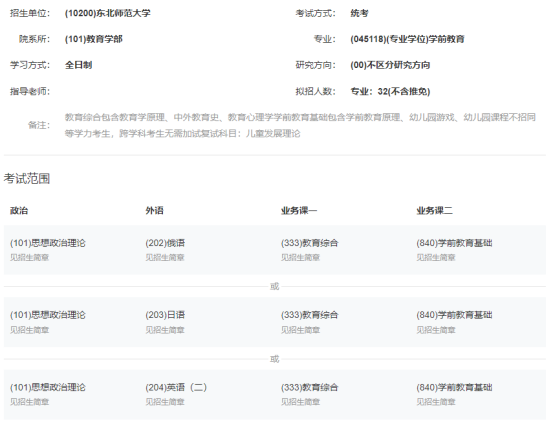554x428 pixels.
Task: Click the 业务课二 column header
Action: tap(434, 211)
